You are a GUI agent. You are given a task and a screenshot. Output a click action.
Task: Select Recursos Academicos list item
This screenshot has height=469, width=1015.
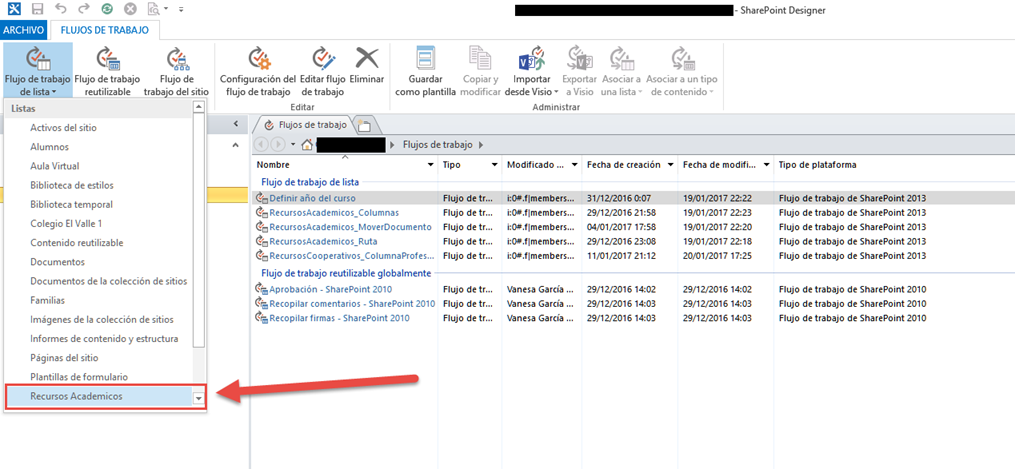point(98,396)
